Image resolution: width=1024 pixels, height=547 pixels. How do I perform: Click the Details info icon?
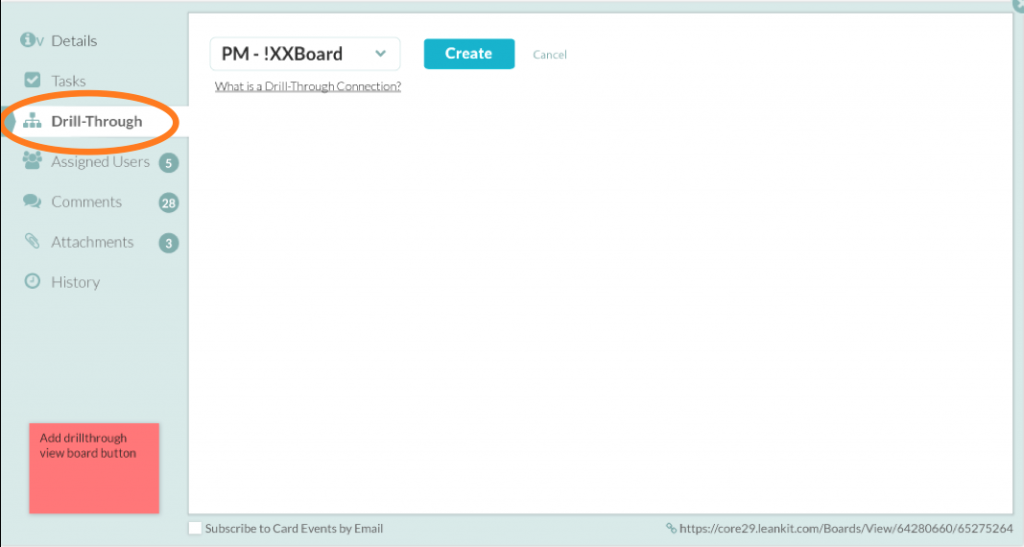click(28, 40)
